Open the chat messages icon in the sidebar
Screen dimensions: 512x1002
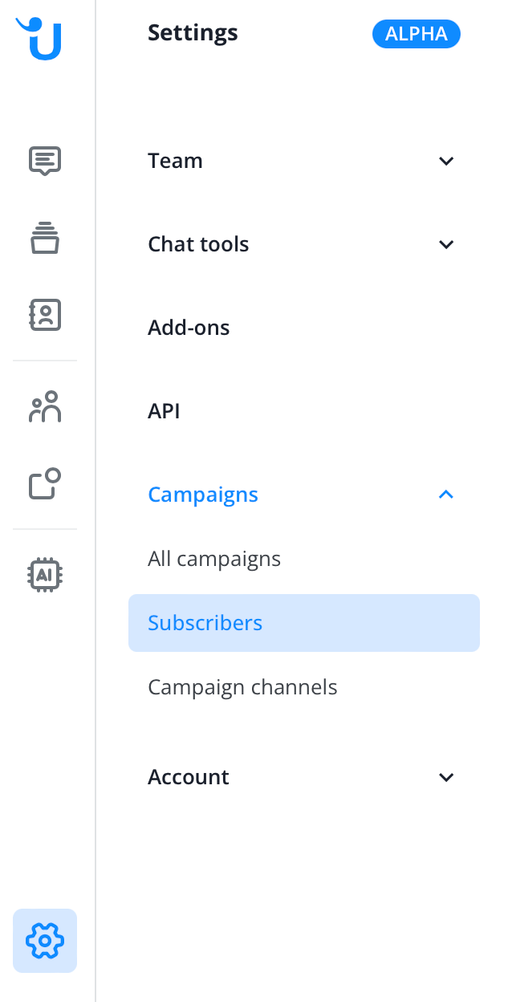point(45,161)
